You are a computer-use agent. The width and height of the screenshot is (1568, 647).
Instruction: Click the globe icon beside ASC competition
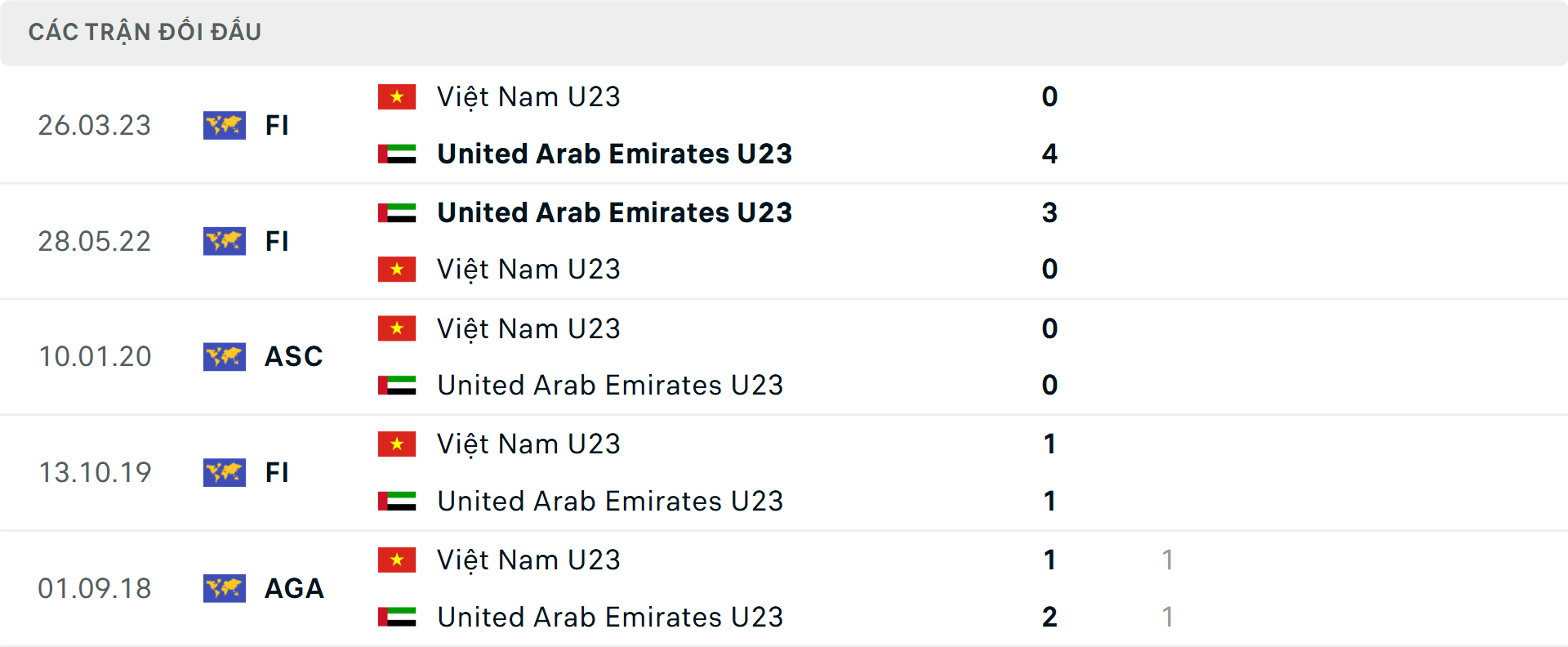[225, 356]
